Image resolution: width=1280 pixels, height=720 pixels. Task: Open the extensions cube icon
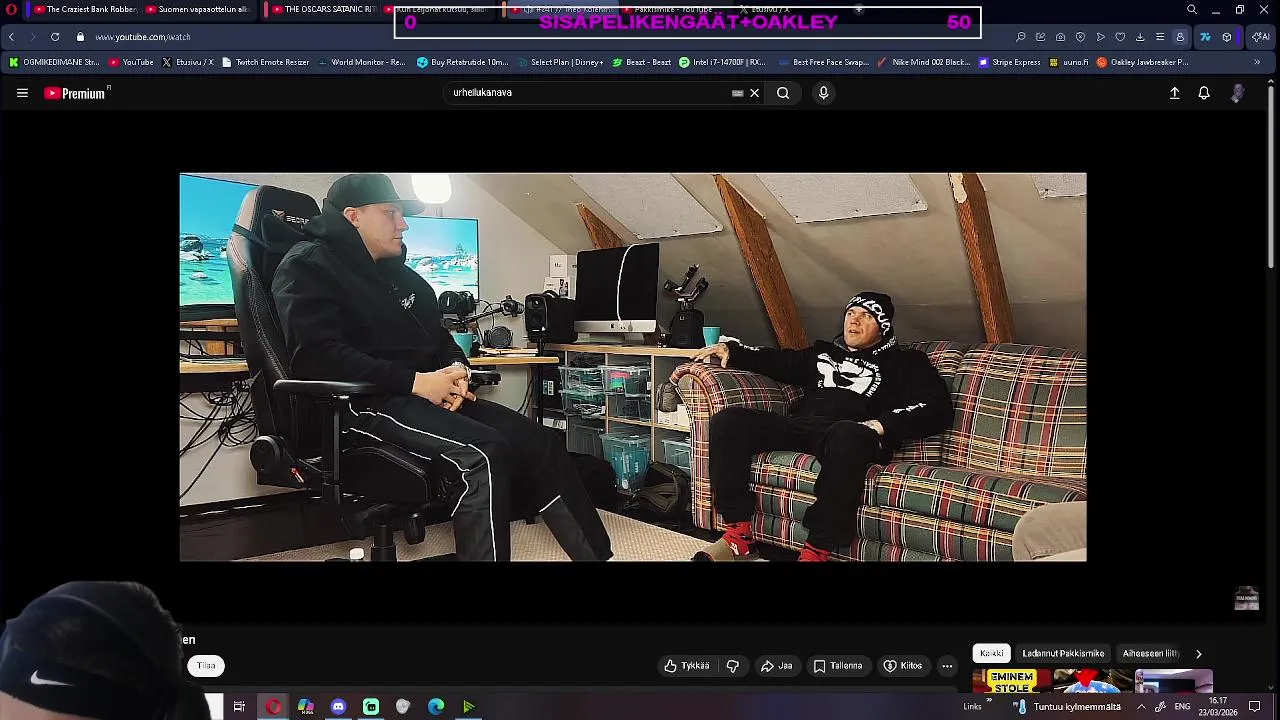[1227, 37]
